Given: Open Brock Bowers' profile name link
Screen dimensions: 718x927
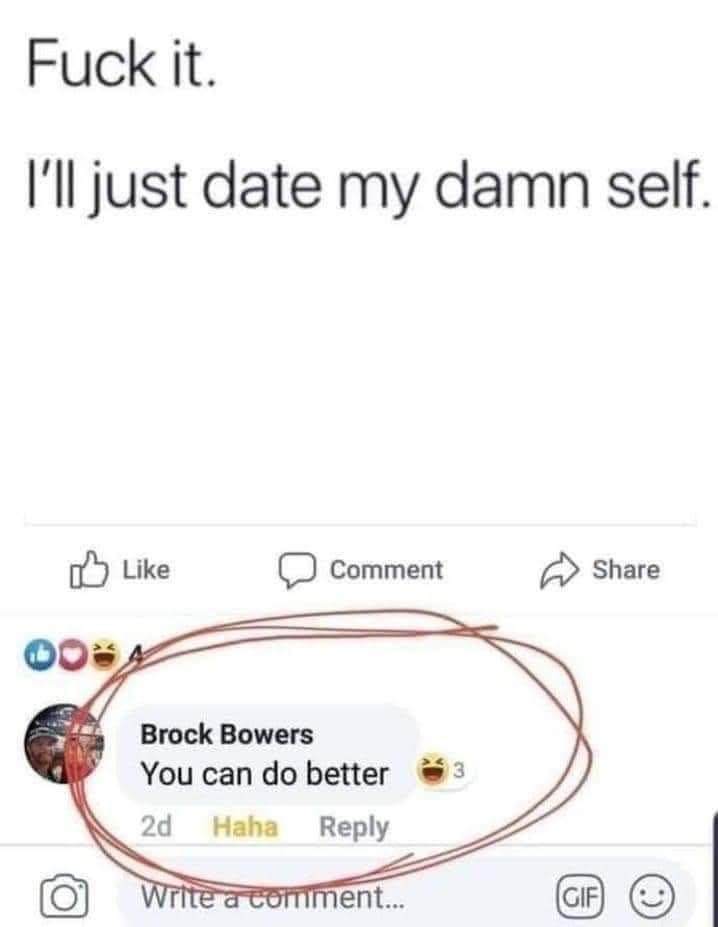Looking at the screenshot, I should 227,735.
